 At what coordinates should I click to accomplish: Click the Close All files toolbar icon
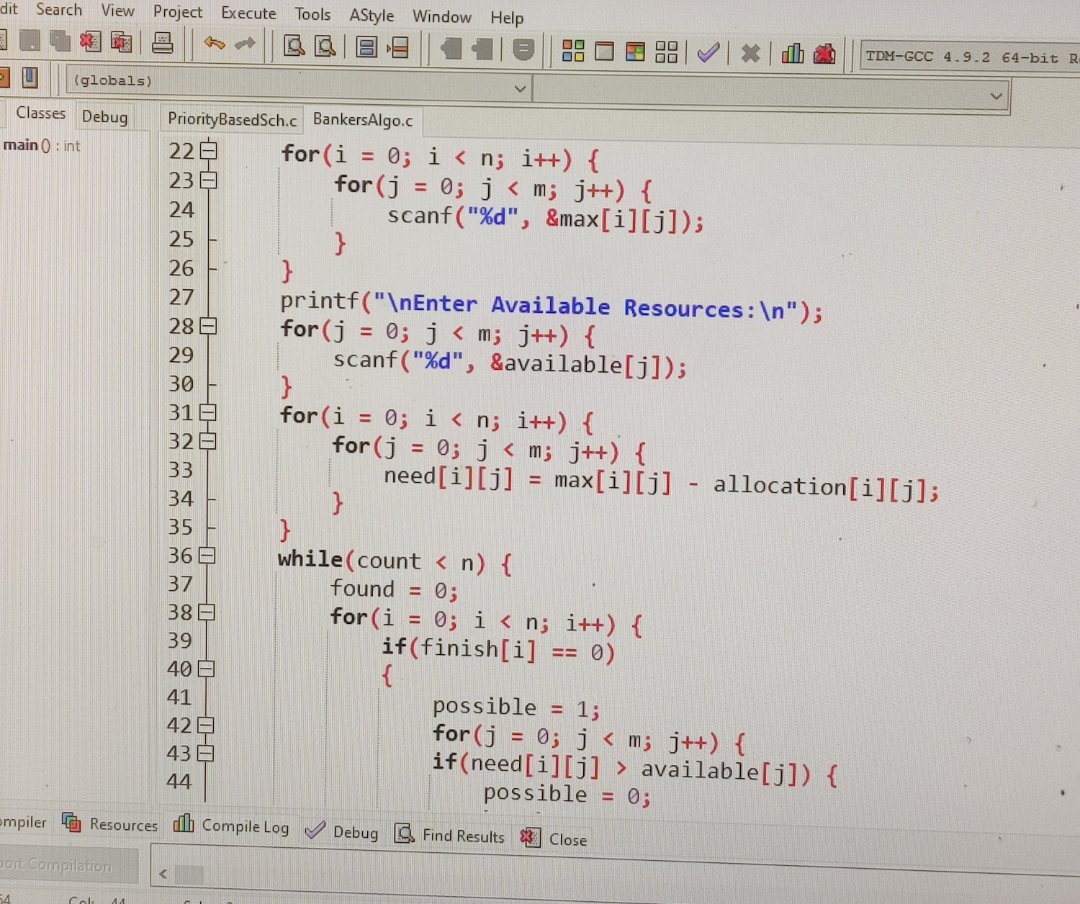121,42
